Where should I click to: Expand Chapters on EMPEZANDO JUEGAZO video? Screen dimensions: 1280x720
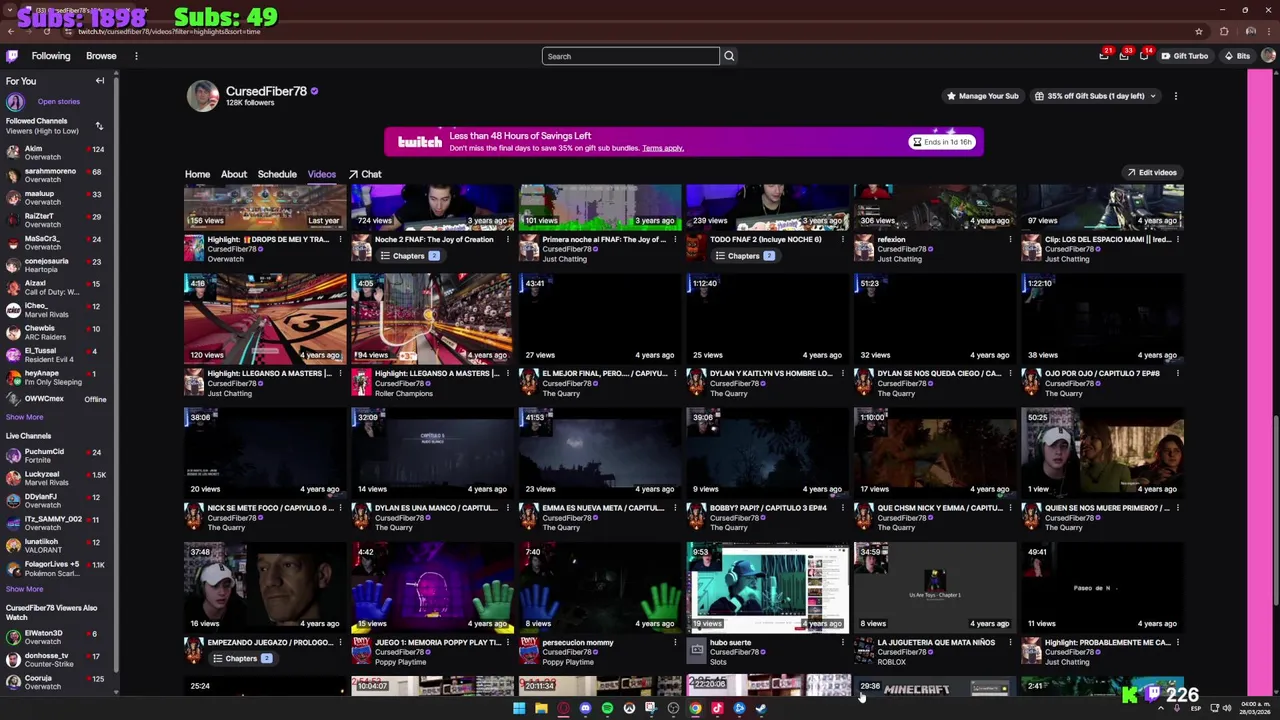pos(241,659)
